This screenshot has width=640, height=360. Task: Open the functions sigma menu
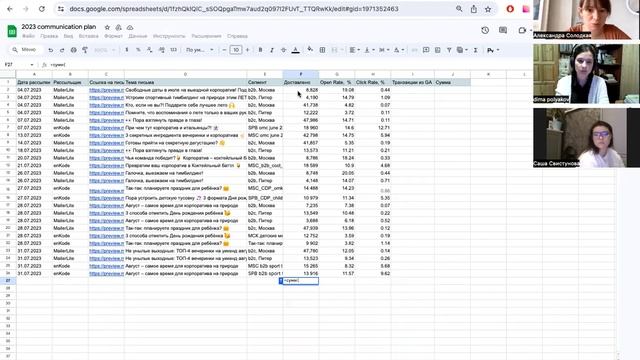click(476, 50)
